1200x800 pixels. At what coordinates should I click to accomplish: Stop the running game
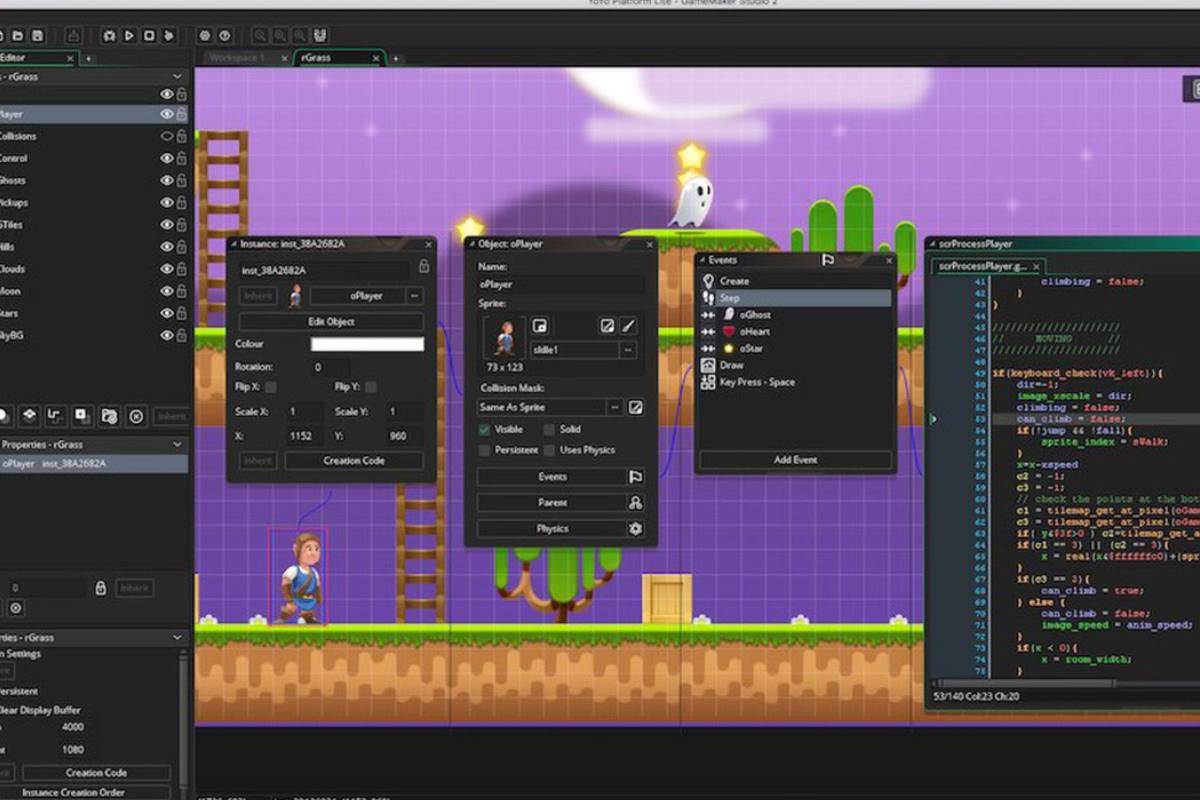click(149, 35)
